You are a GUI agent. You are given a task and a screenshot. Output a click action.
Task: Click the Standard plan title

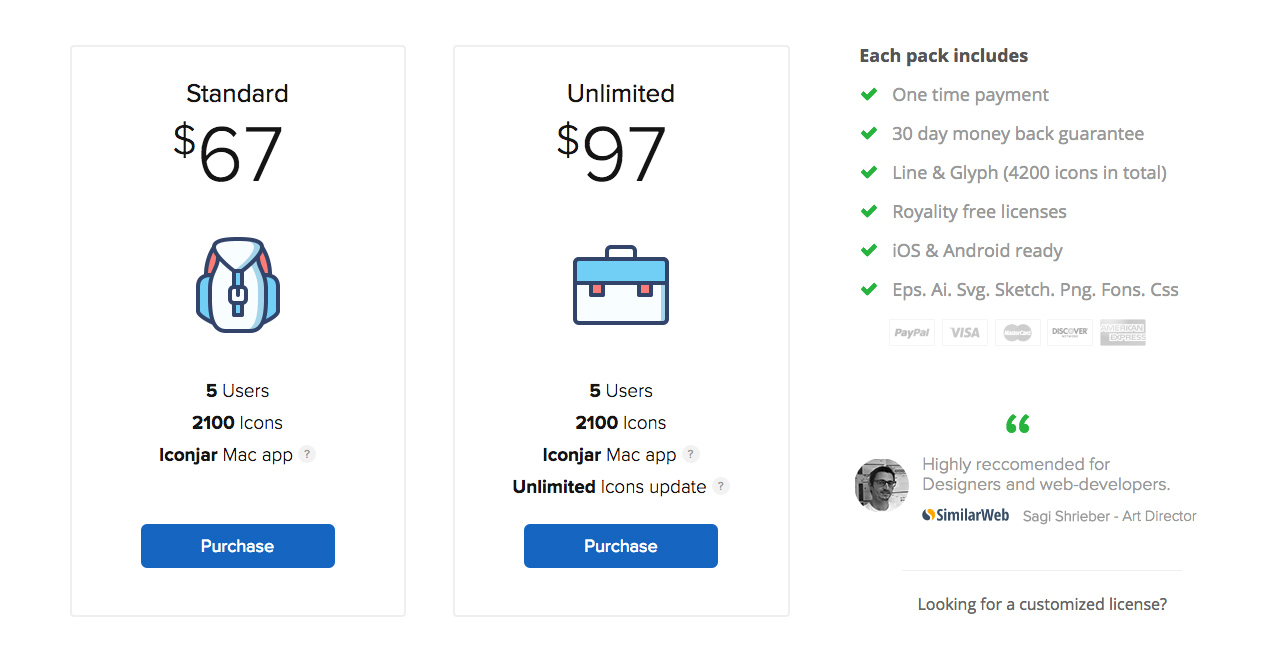[x=237, y=93]
